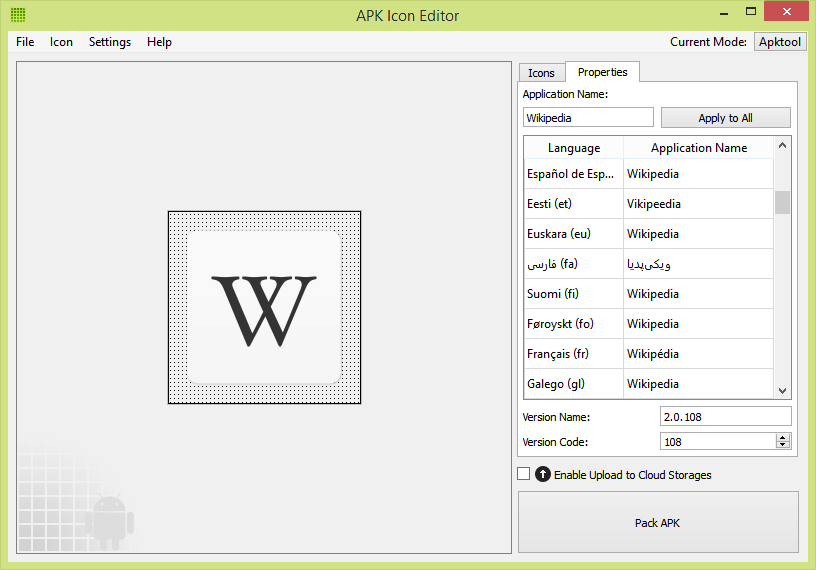Image resolution: width=816 pixels, height=570 pixels.
Task: Click the Wikipédia application name cell
Action: (699, 354)
